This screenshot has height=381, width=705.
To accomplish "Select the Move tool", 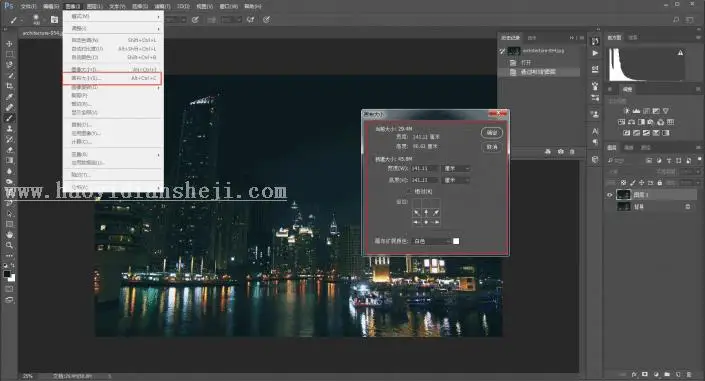I will tap(9, 44).
